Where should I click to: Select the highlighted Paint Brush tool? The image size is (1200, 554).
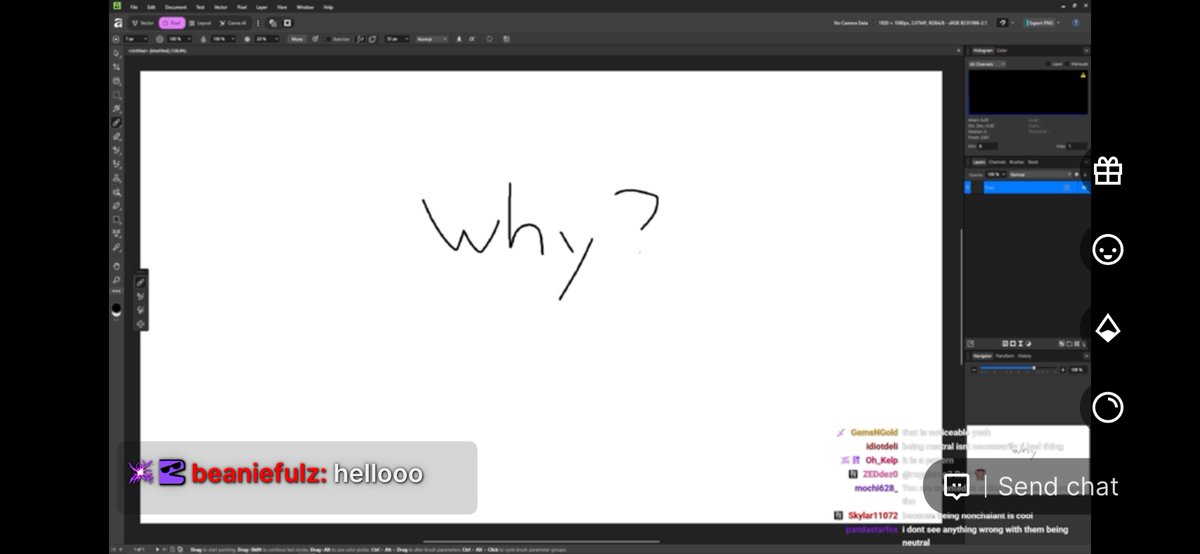(117, 123)
